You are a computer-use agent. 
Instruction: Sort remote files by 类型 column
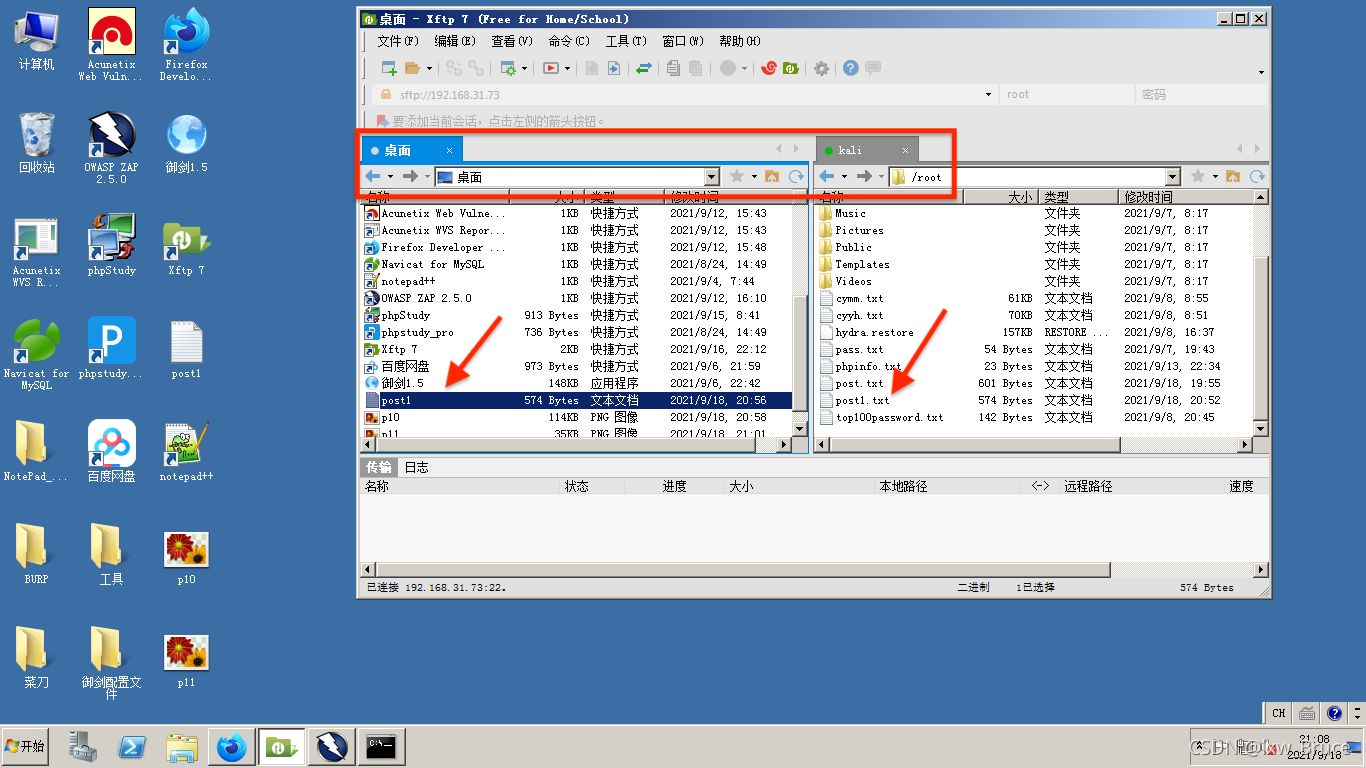(1078, 197)
